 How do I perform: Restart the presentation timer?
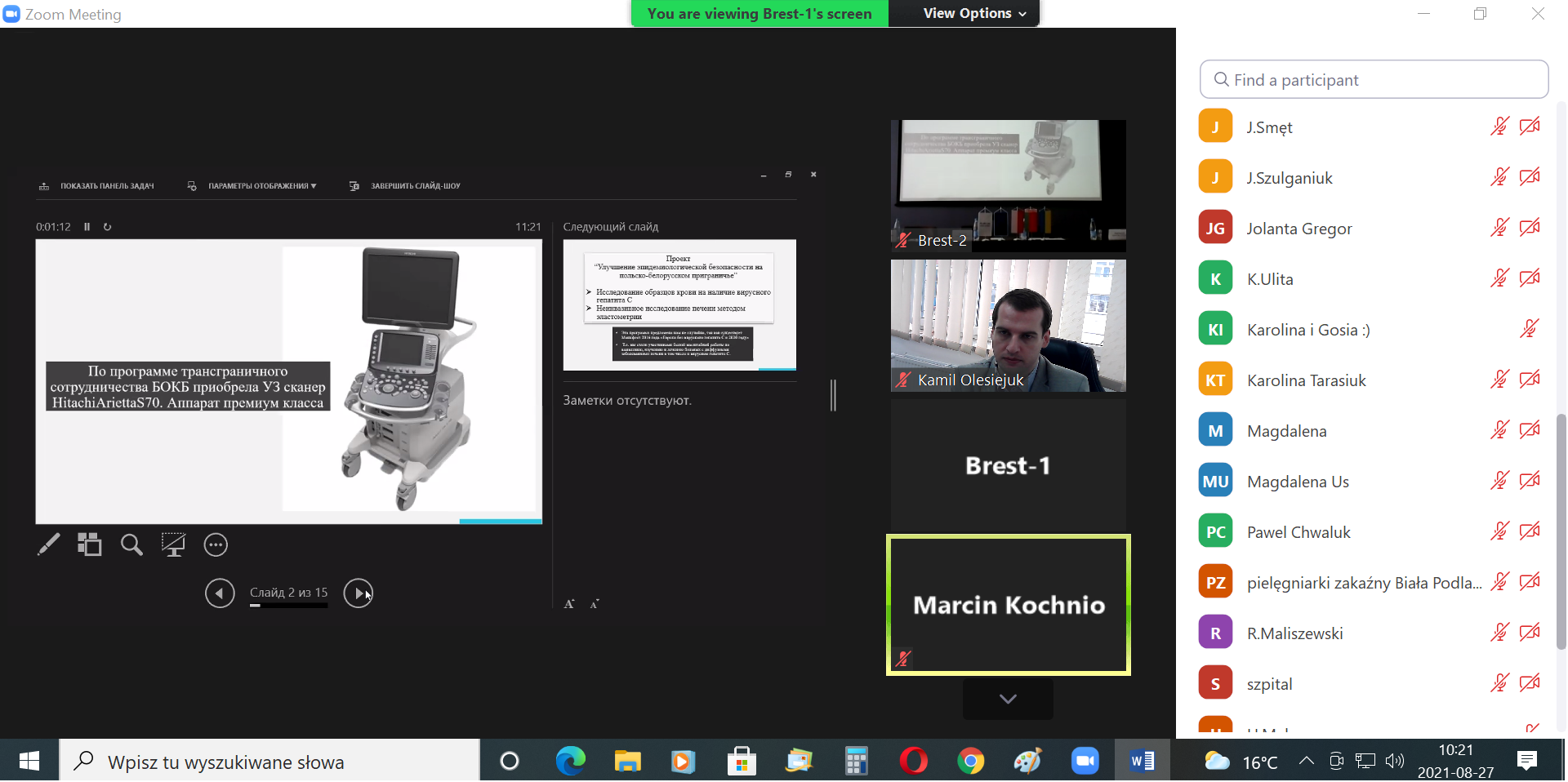click(107, 227)
